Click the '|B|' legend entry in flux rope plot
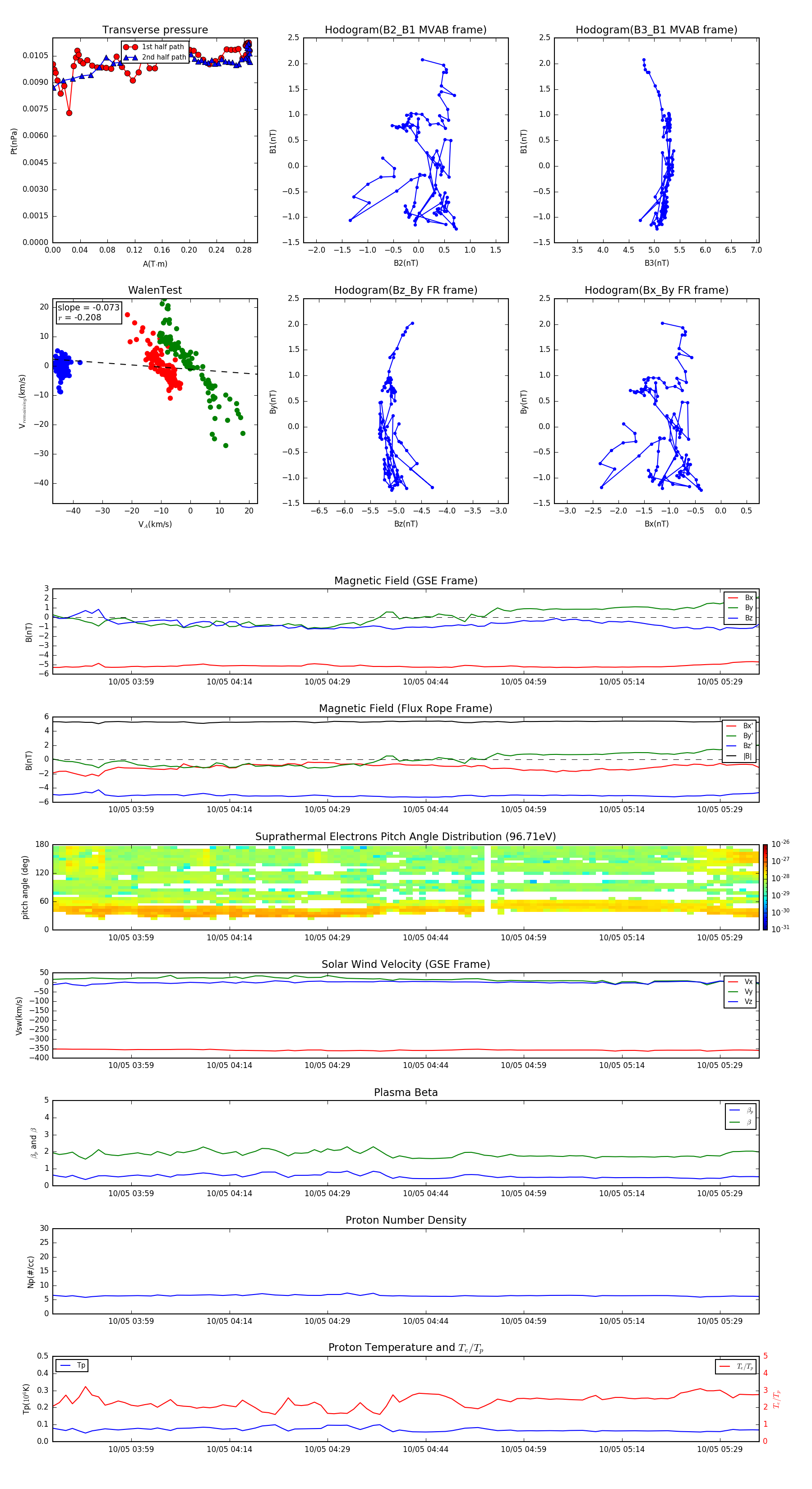 click(740, 756)
